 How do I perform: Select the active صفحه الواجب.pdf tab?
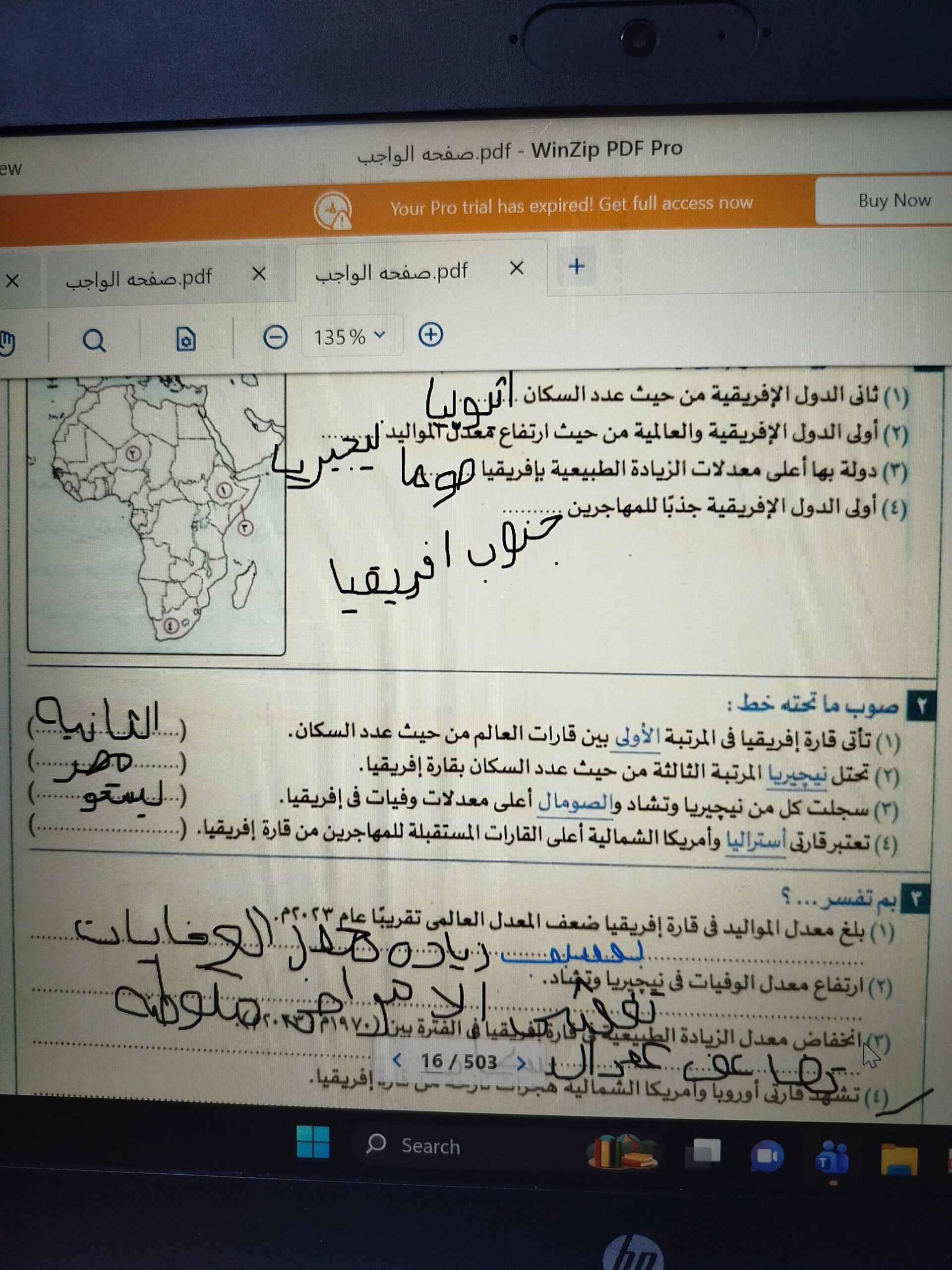click(x=391, y=272)
